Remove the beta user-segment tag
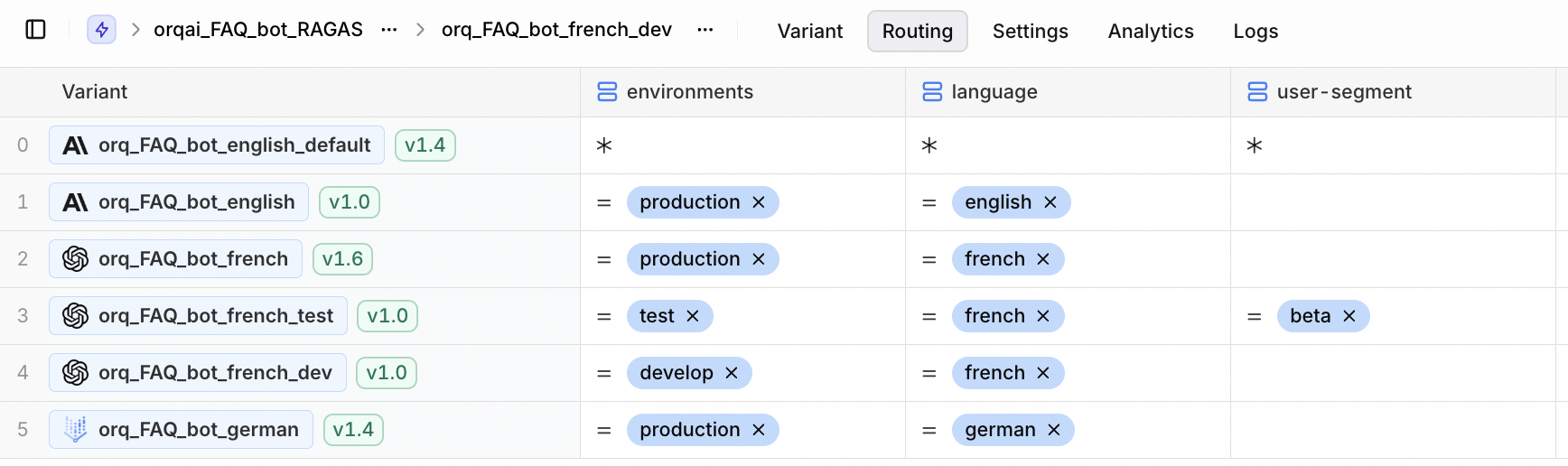The width and height of the screenshot is (1568, 466). click(1349, 316)
